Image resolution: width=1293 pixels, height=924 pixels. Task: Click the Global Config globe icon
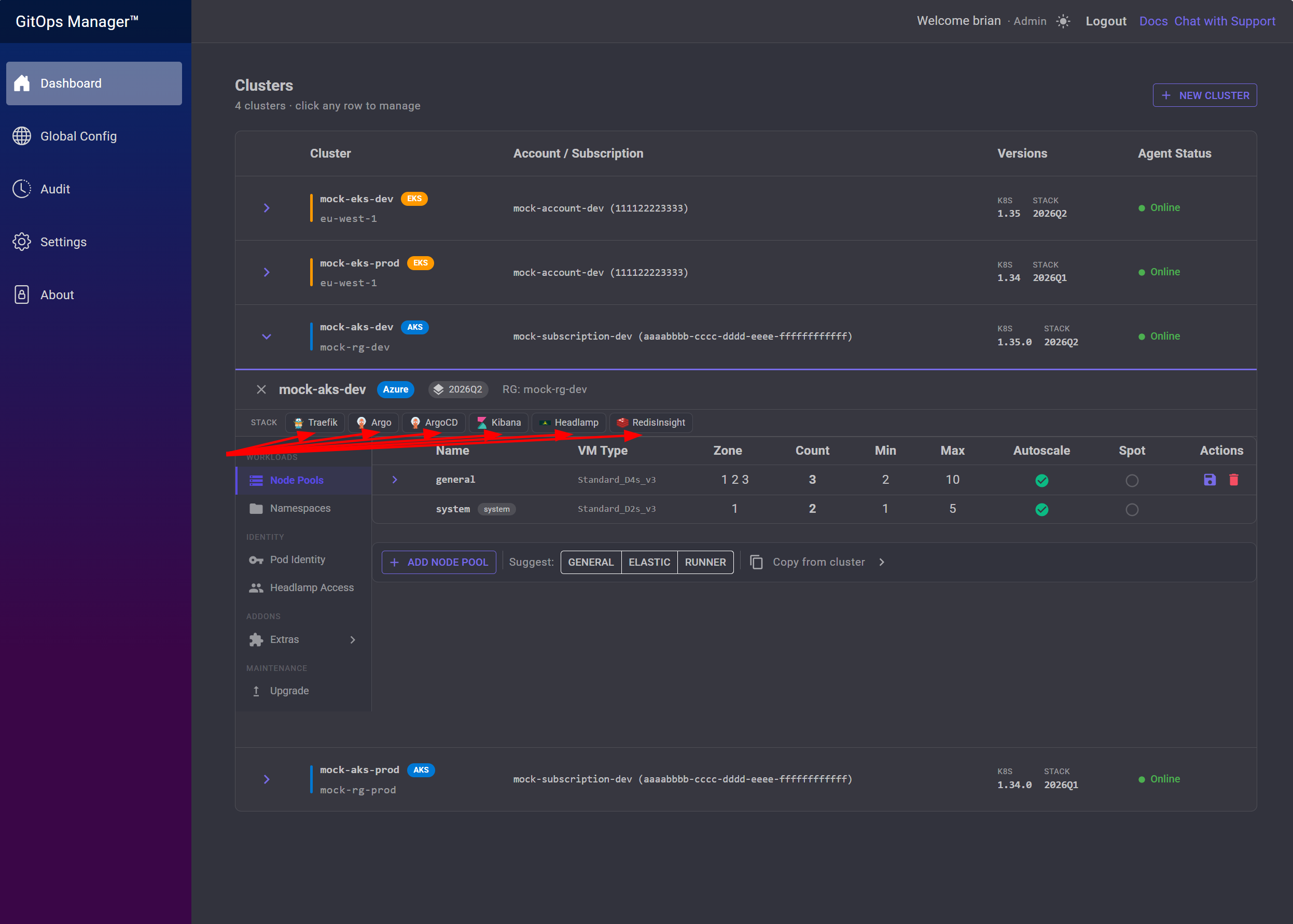(x=22, y=136)
